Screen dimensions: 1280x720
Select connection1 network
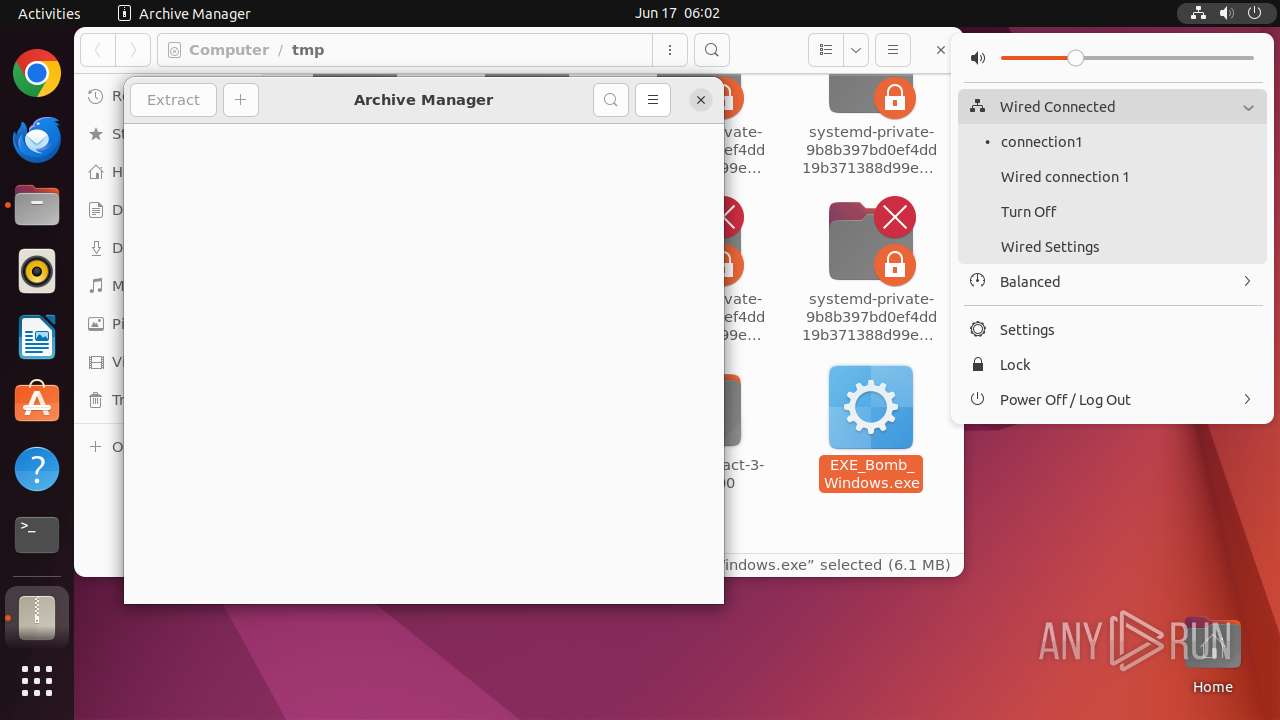point(1112,142)
